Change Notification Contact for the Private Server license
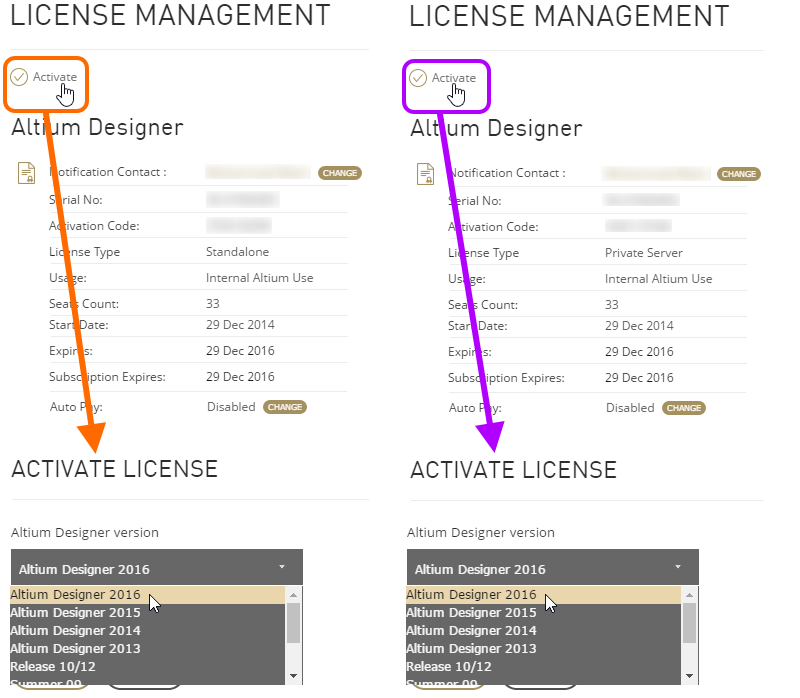800x698 pixels. coord(739,174)
